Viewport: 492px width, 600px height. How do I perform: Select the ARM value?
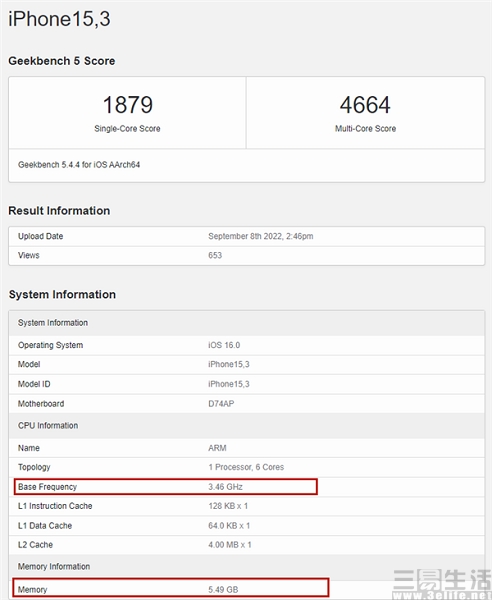pyautogui.click(x=217, y=448)
